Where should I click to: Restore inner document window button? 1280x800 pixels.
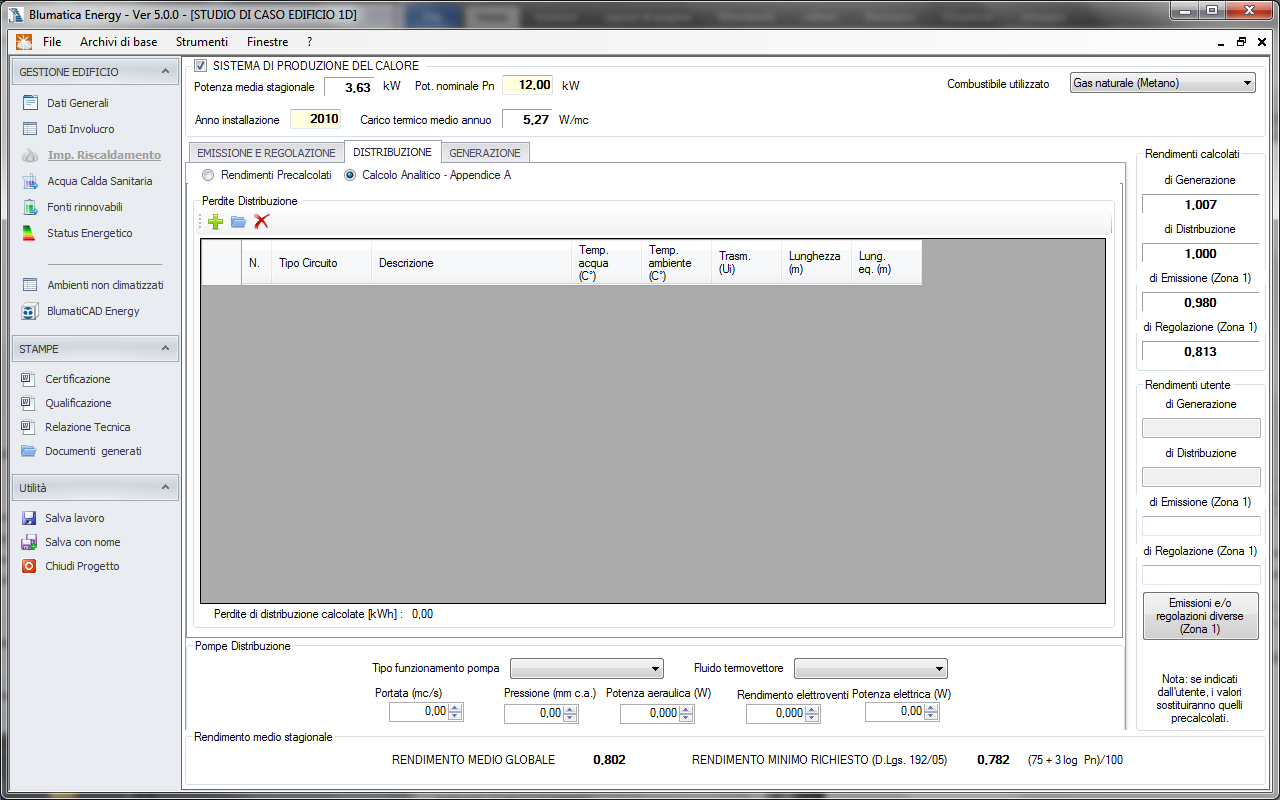pos(1241,42)
